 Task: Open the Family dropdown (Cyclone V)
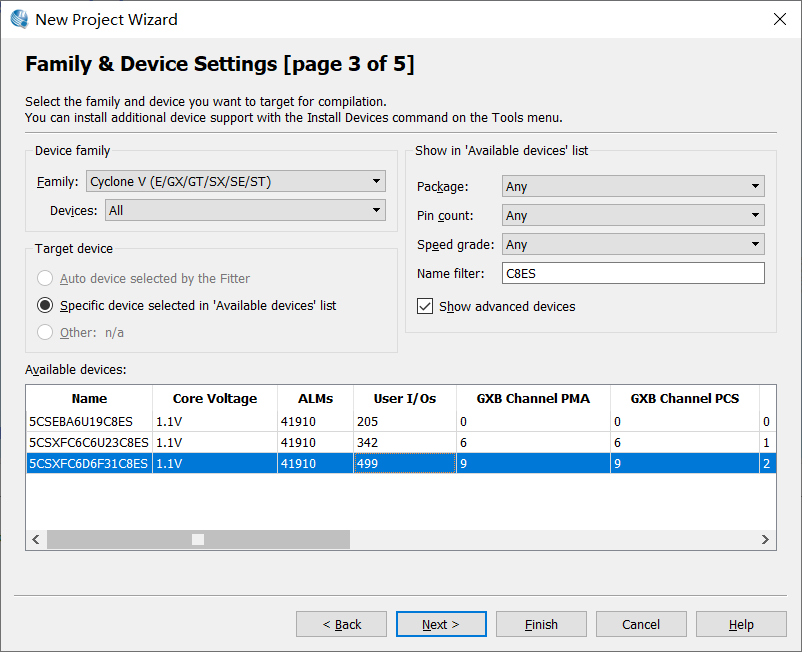236,182
